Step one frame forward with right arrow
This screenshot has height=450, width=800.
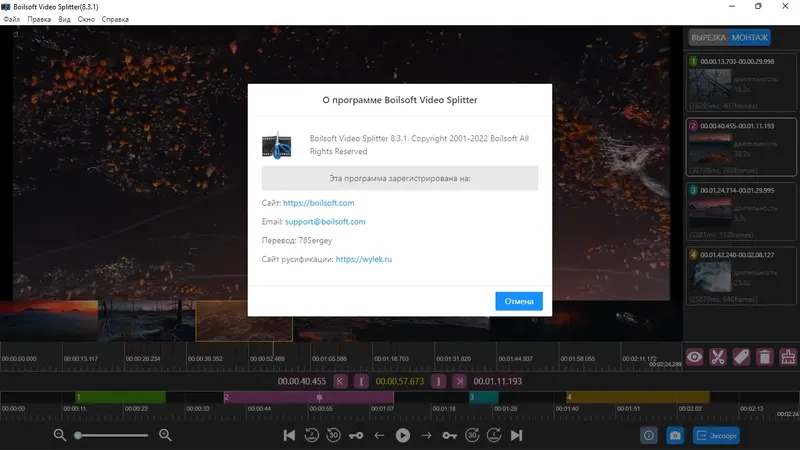(x=426, y=435)
